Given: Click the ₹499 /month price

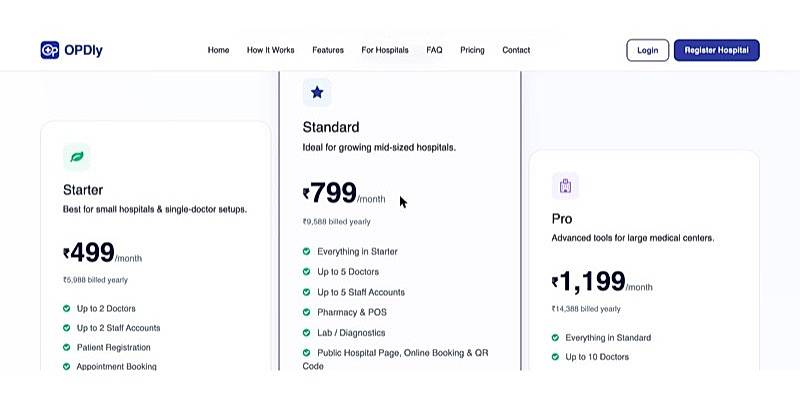Looking at the screenshot, I should [x=103, y=253].
